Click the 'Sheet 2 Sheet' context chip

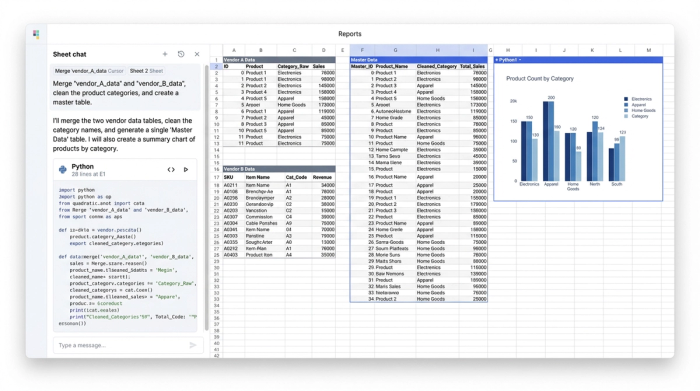(x=146, y=71)
